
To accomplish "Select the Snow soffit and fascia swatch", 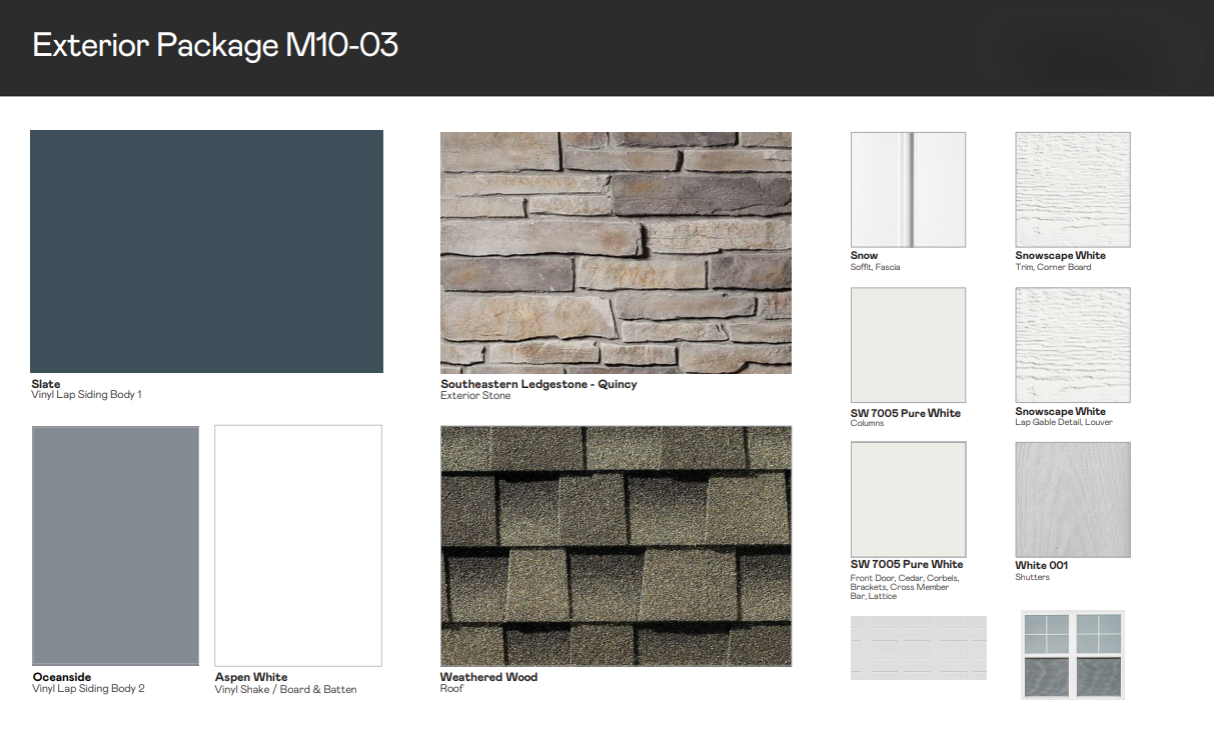I will 908,190.
